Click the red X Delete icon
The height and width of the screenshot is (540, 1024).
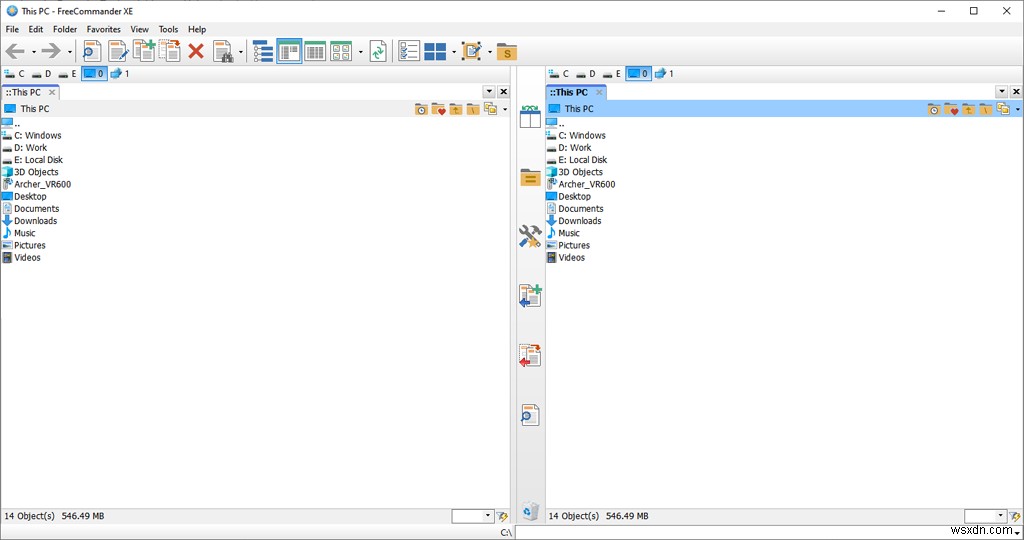[196, 51]
